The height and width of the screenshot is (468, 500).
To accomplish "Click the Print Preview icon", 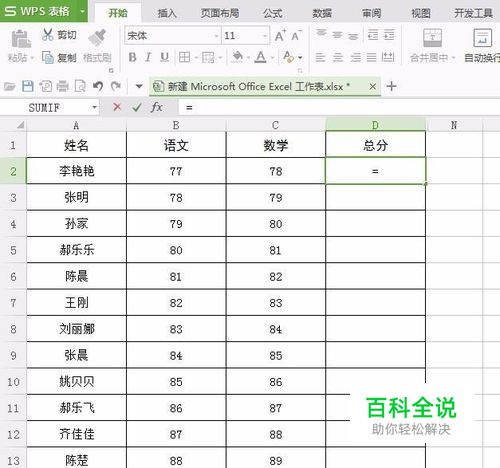I will coord(80,87).
